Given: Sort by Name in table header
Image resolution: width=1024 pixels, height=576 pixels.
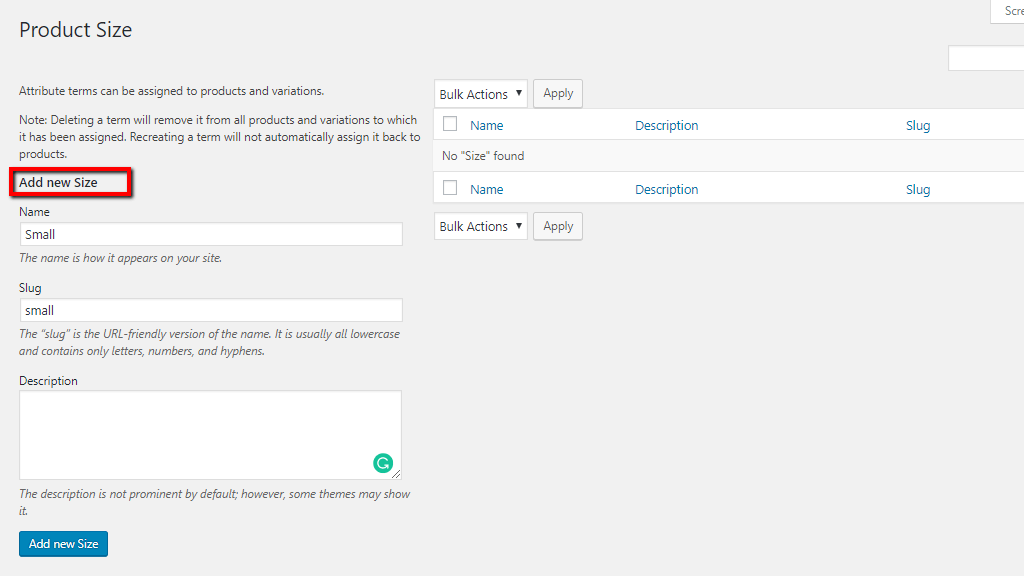Looking at the screenshot, I should [487, 125].
